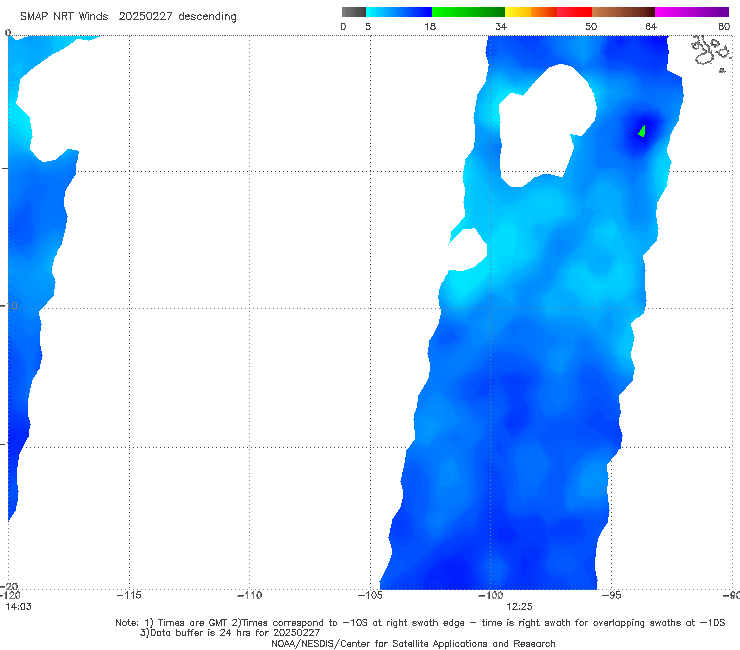Click the brown segment of the color bar
This screenshot has height=650, width=740.
tap(623, 12)
